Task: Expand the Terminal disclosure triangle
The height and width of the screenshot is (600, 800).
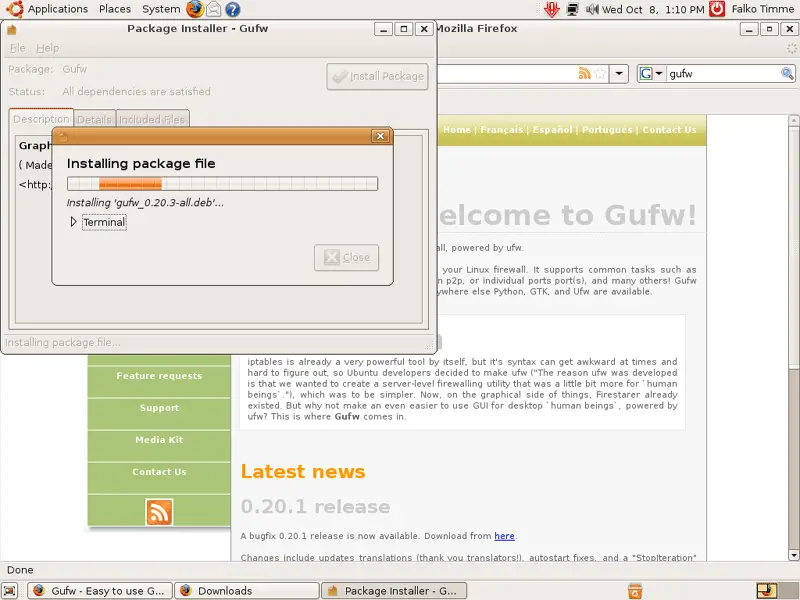Action: [73, 222]
